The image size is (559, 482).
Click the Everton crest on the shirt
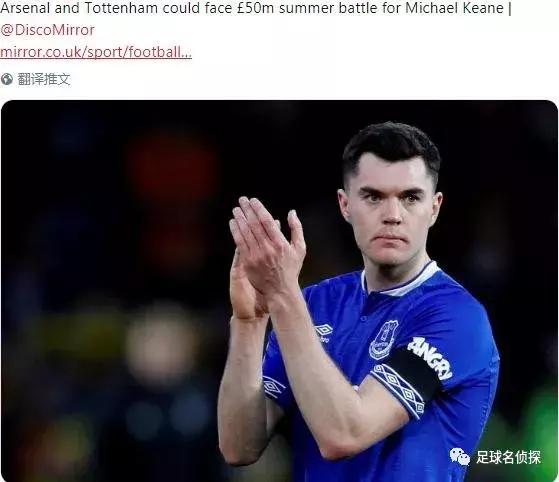click(383, 339)
